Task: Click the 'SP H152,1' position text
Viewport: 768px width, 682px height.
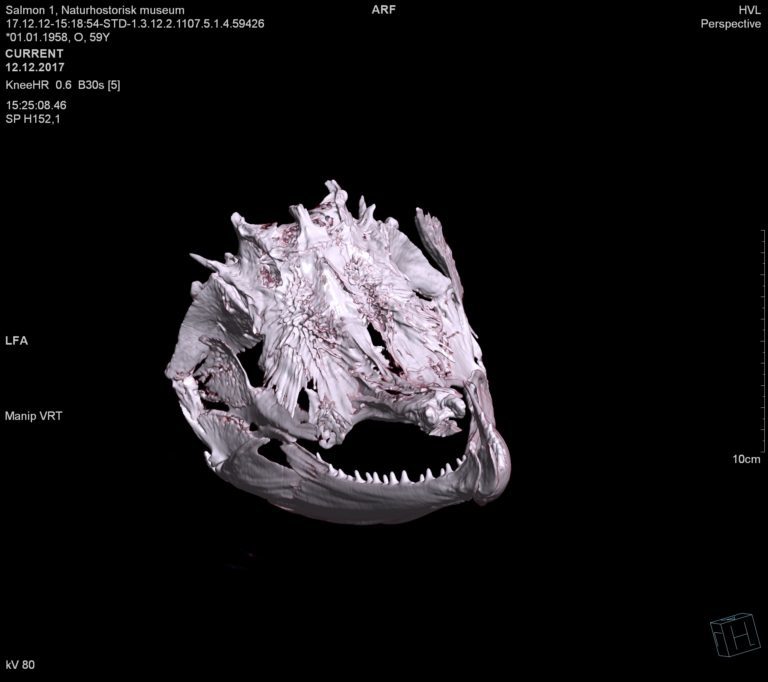Action: pyautogui.click(x=33, y=119)
